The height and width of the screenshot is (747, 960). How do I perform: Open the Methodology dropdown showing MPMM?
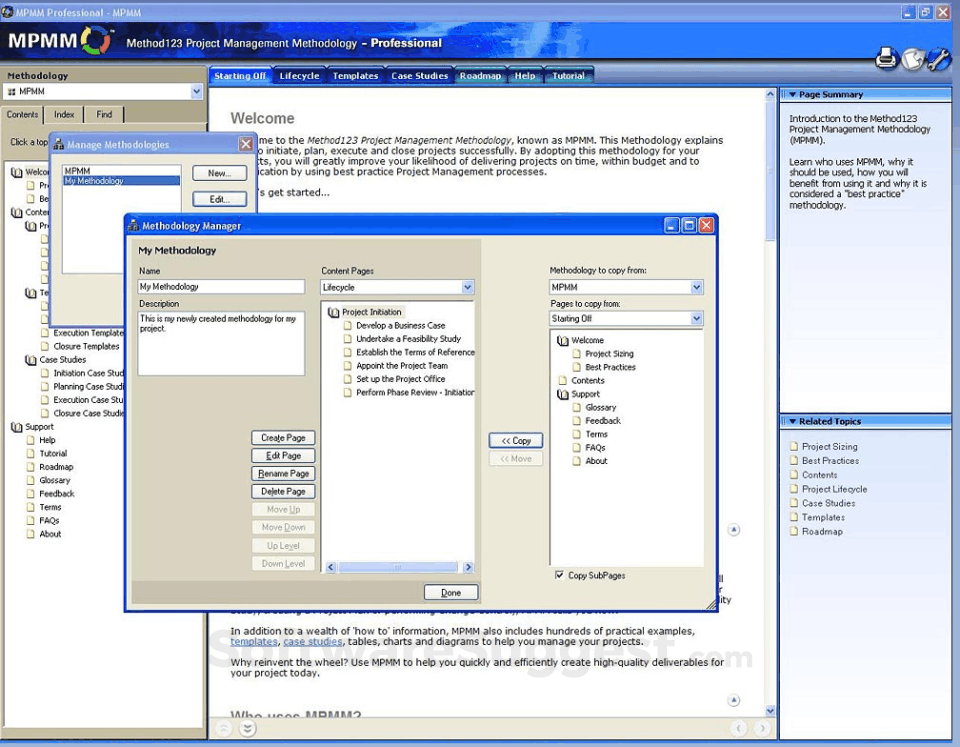(x=697, y=287)
